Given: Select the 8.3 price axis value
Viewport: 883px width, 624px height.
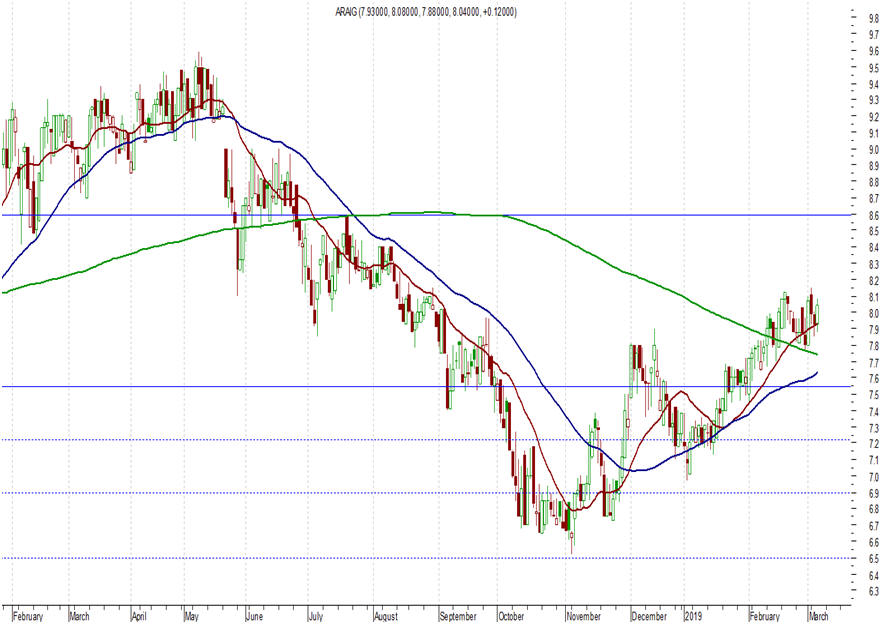Looking at the screenshot, I should click(873, 264).
